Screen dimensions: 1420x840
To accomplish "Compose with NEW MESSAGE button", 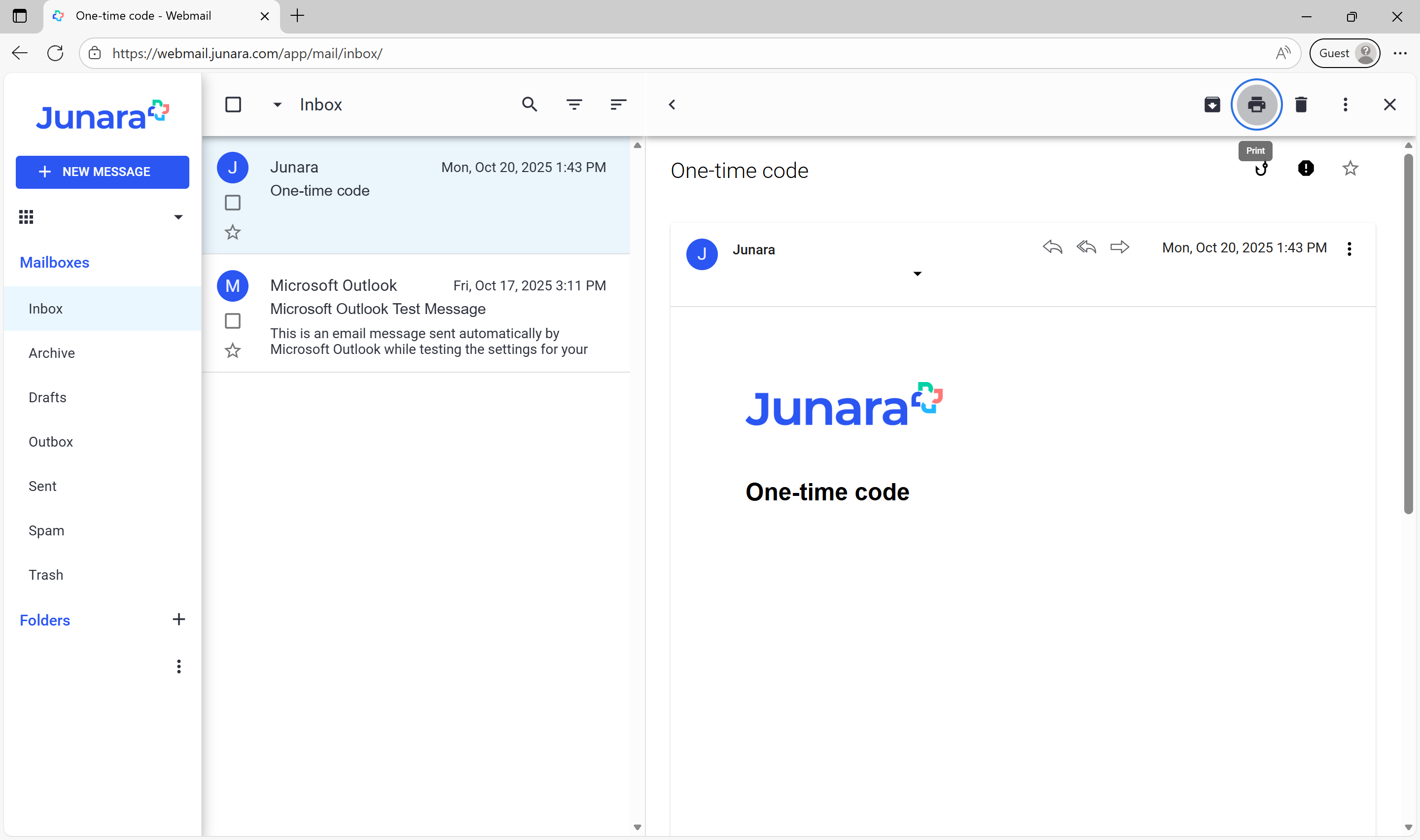I will tap(103, 172).
